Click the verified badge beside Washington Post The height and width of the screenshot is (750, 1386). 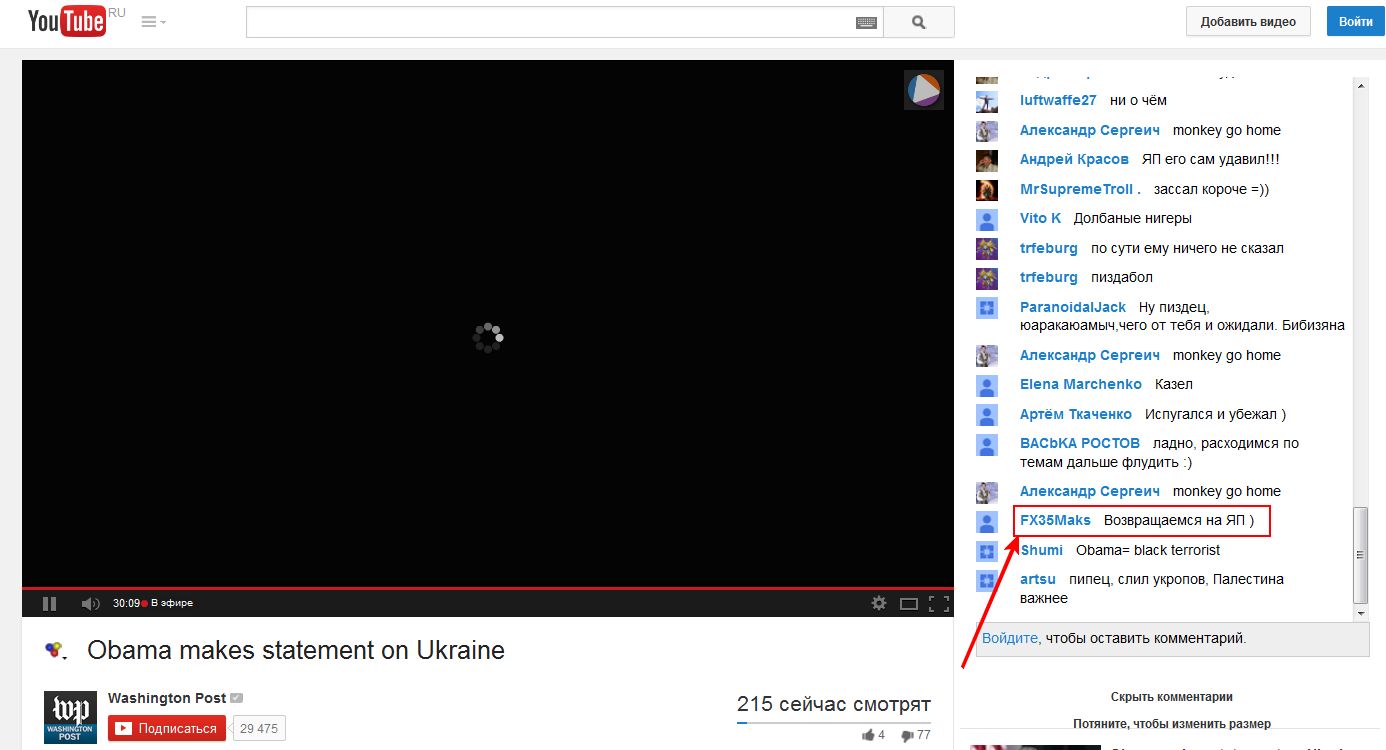tap(236, 698)
